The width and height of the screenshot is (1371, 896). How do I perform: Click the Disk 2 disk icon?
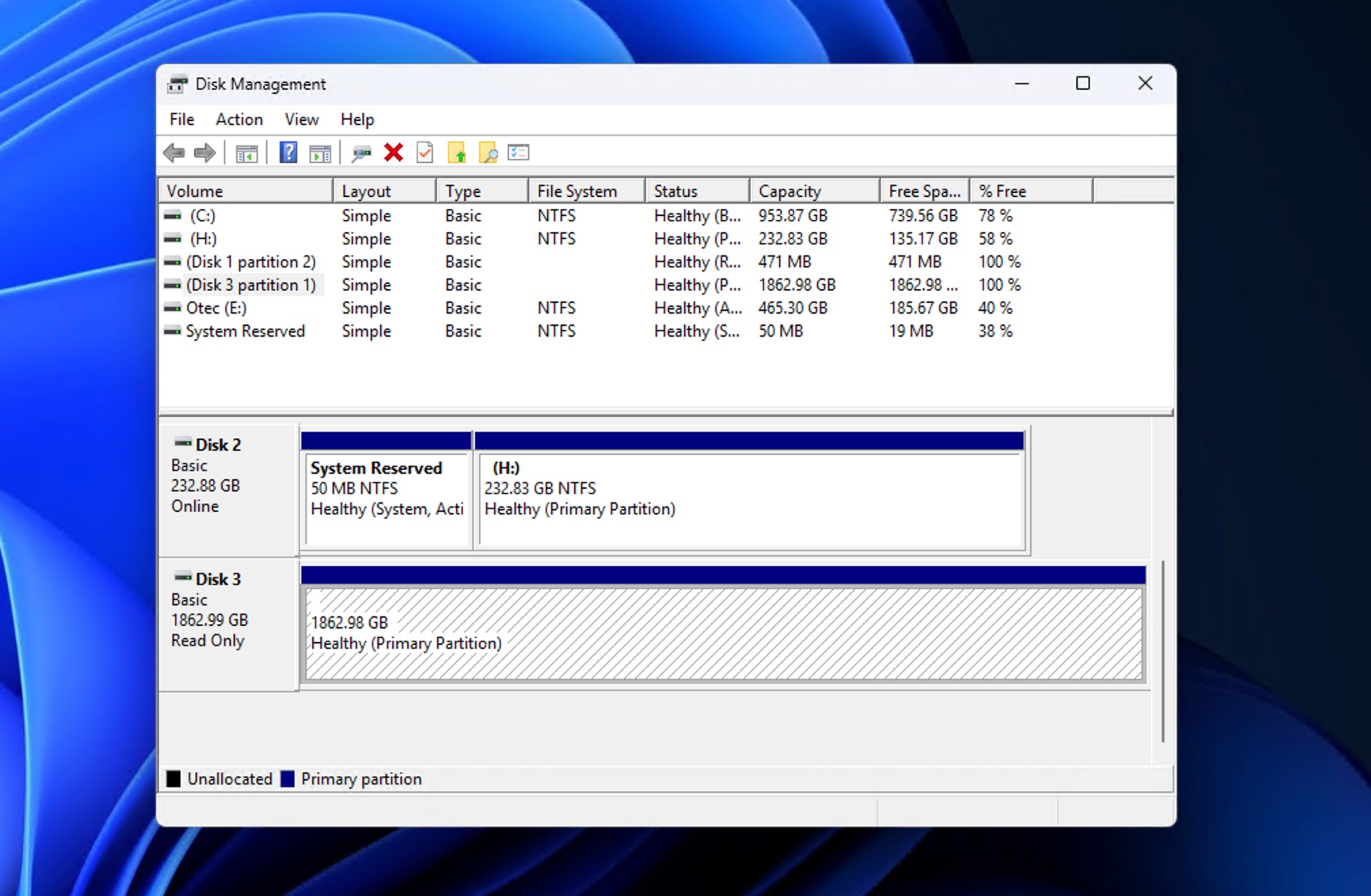(183, 443)
